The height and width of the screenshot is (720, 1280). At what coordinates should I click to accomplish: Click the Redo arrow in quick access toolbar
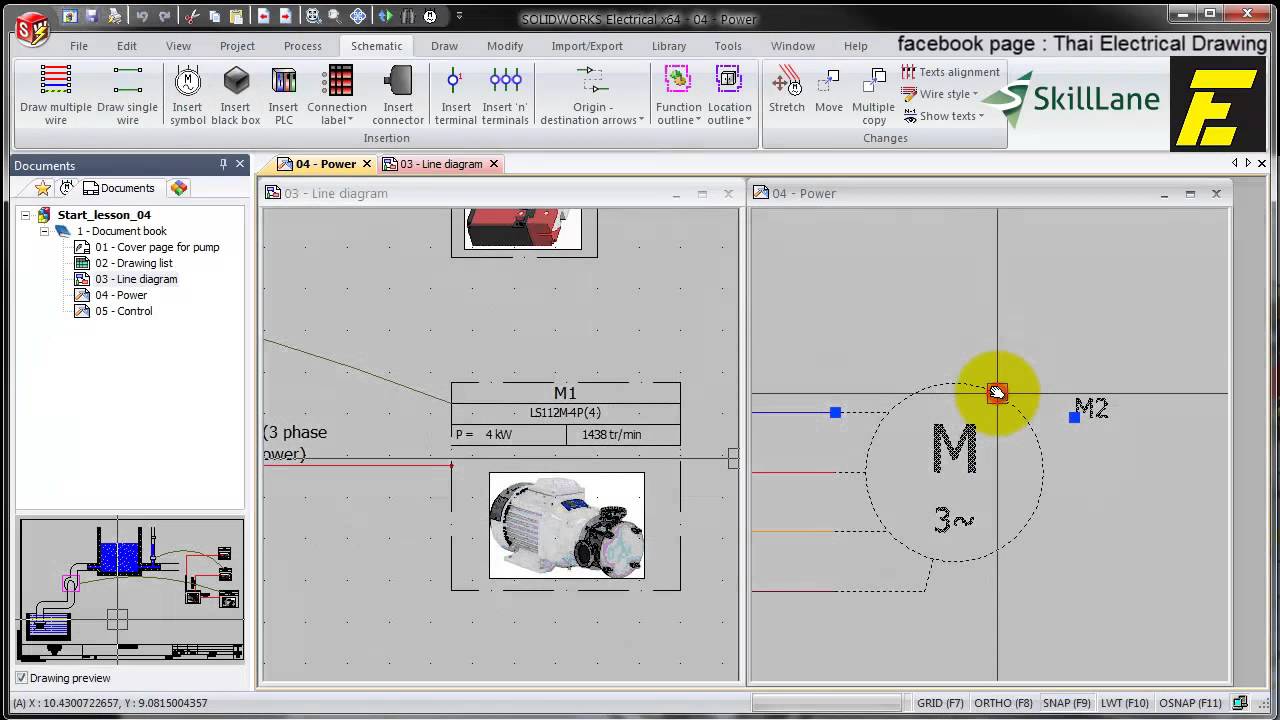click(x=166, y=16)
